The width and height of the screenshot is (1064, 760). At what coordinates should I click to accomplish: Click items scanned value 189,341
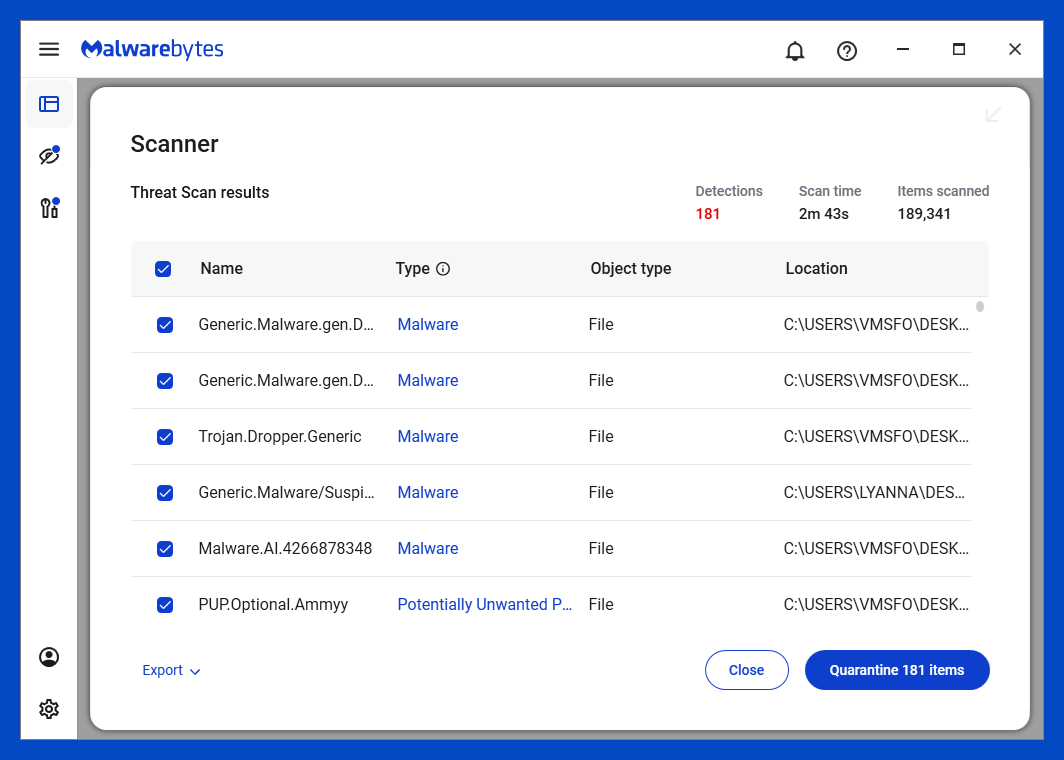(924, 214)
